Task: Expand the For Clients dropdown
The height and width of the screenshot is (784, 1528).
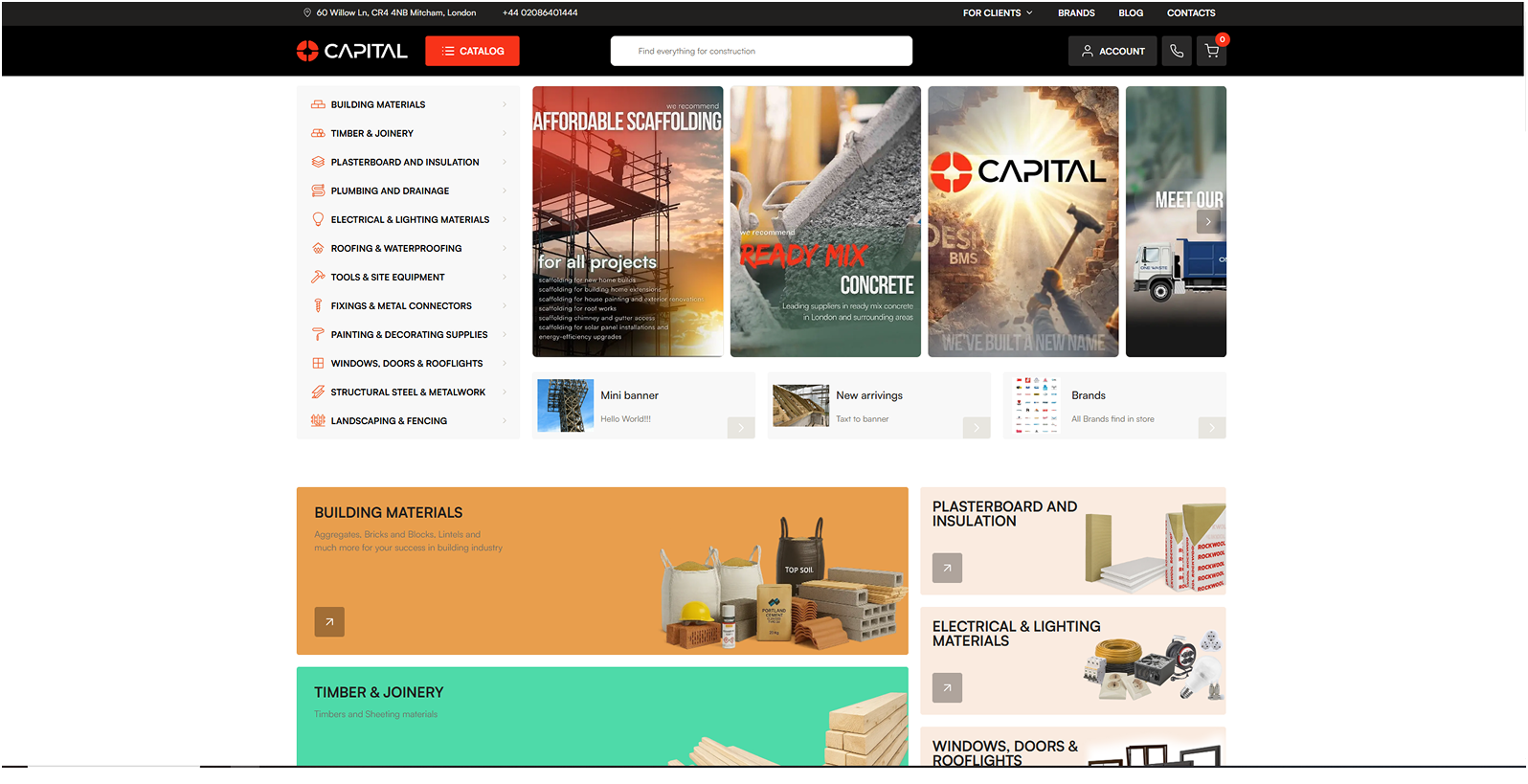Action: (x=998, y=12)
